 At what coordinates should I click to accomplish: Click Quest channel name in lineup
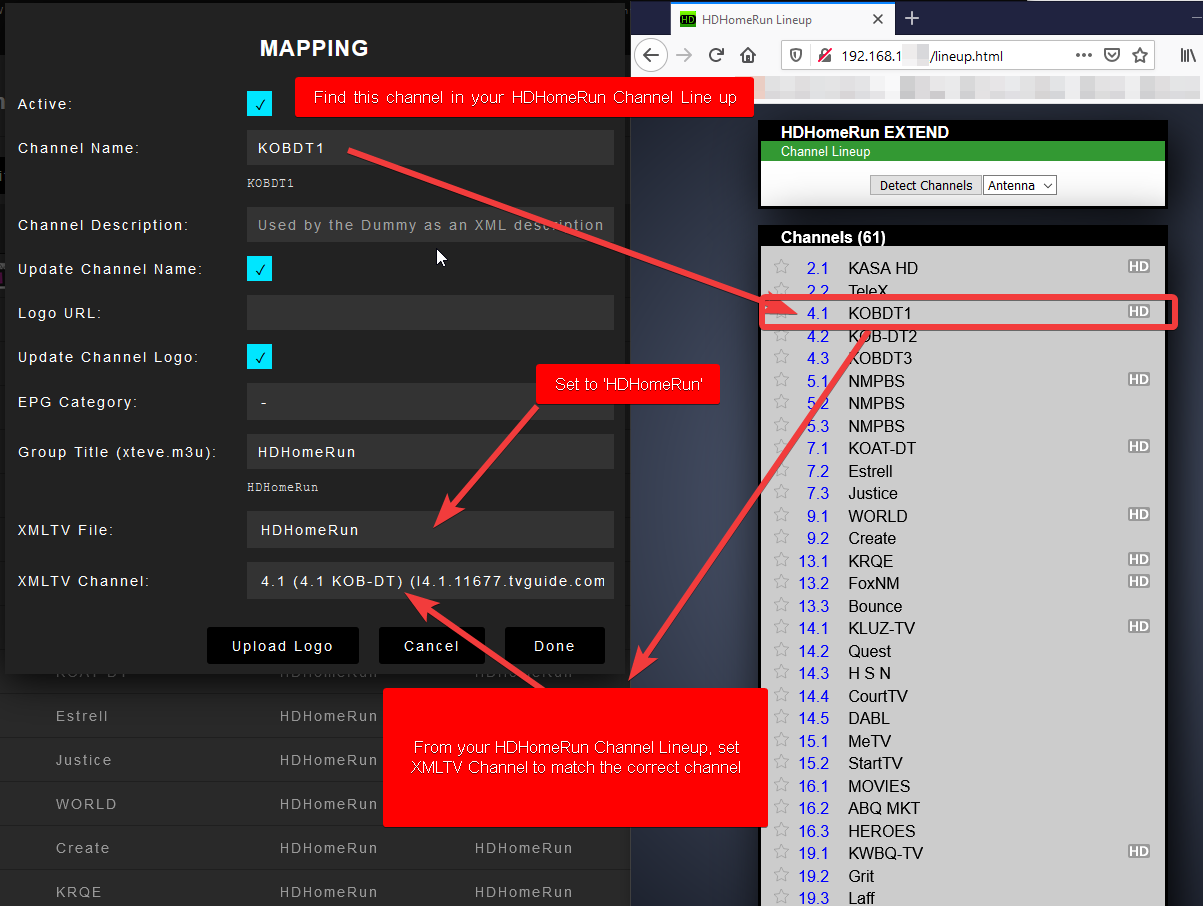pos(870,651)
